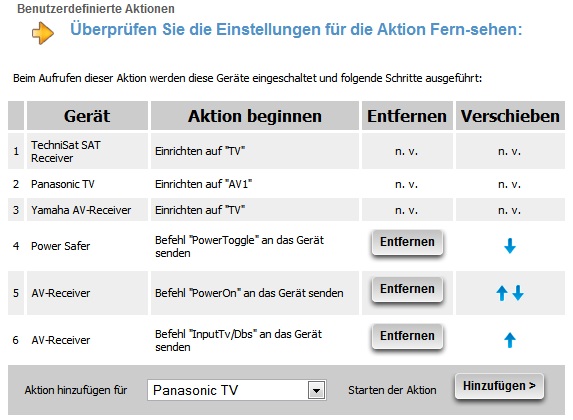Remove the Power Safer PowerToggle step
The width and height of the screenshot is (573, 420).
(407, 242)
